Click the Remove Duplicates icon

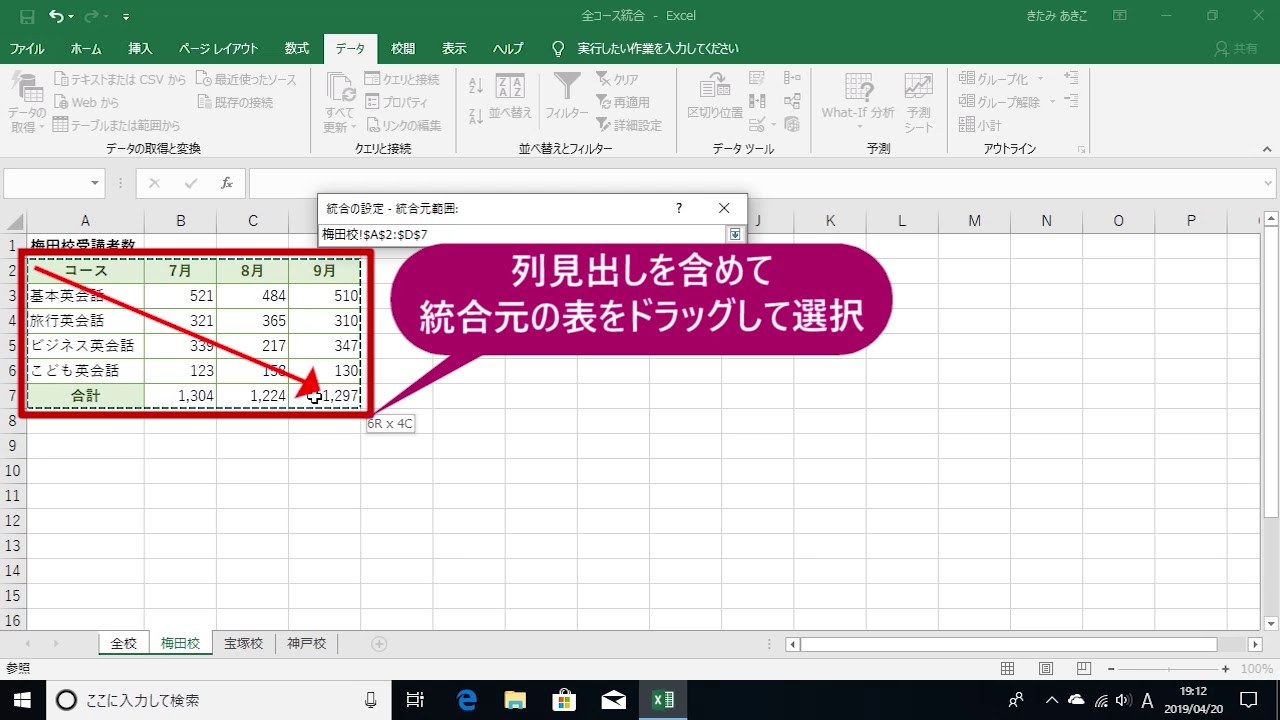tap(757, 101)
